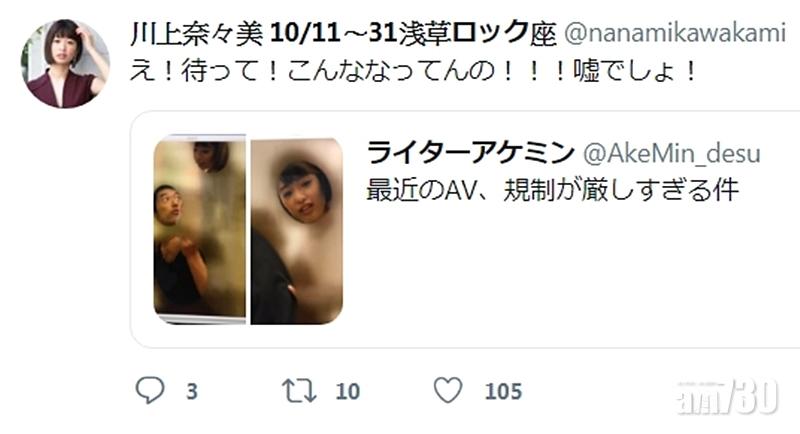
Task: Open the right quoted tweet image
Action: point(296,230)
